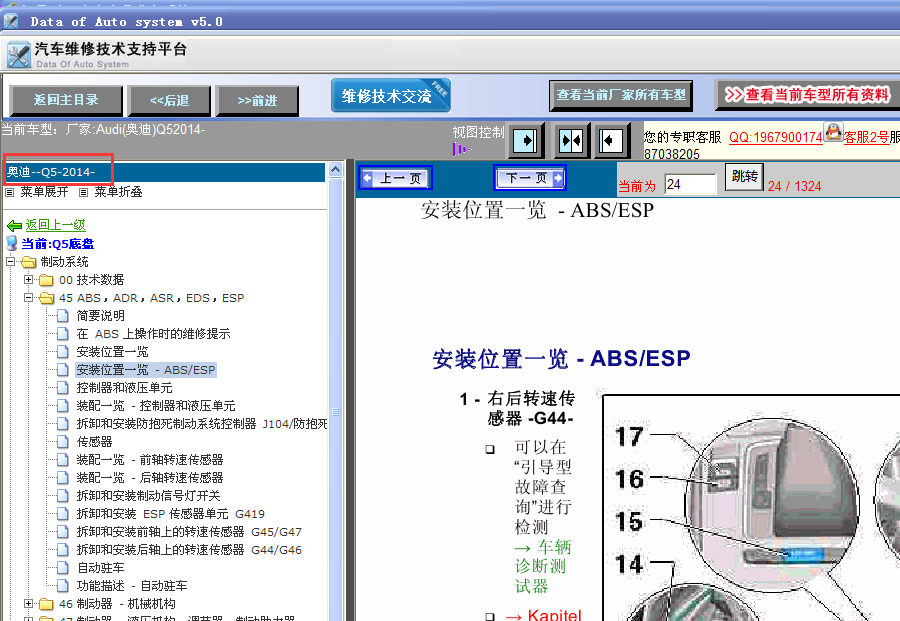Click the document icon beside 安装位置一览
The height and width of the screenshot is (621, 900).
(x=63, y=352)
